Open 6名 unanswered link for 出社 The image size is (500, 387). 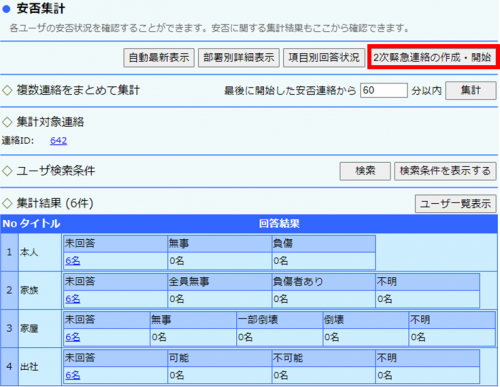73,375
